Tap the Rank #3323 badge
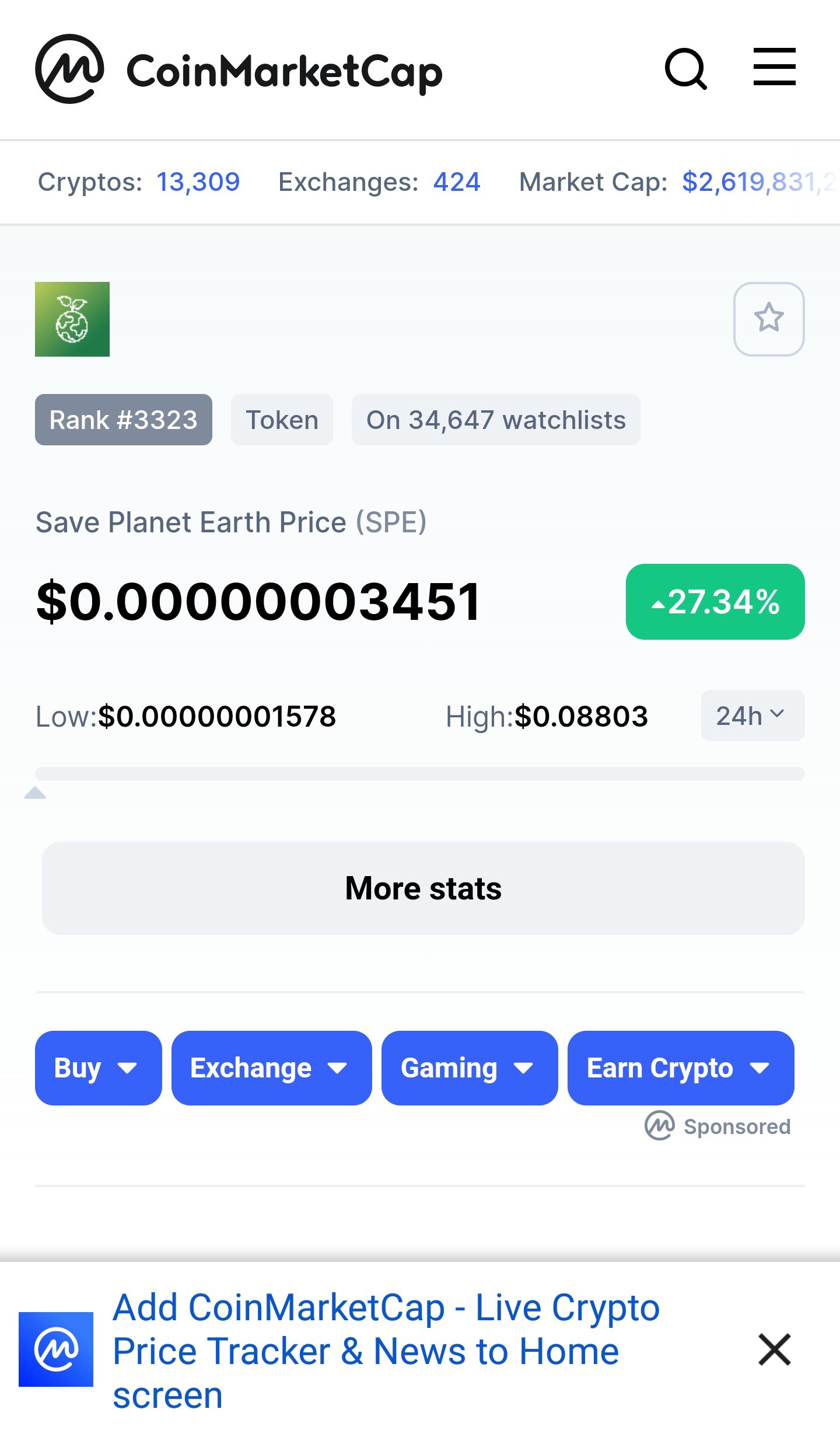The image size is (840, 1437). tap(124, 420)
